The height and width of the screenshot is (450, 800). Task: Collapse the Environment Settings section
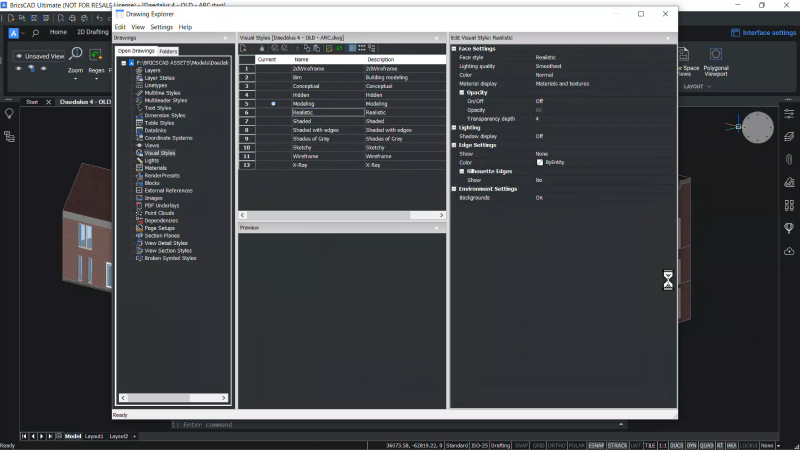[454, 189]
